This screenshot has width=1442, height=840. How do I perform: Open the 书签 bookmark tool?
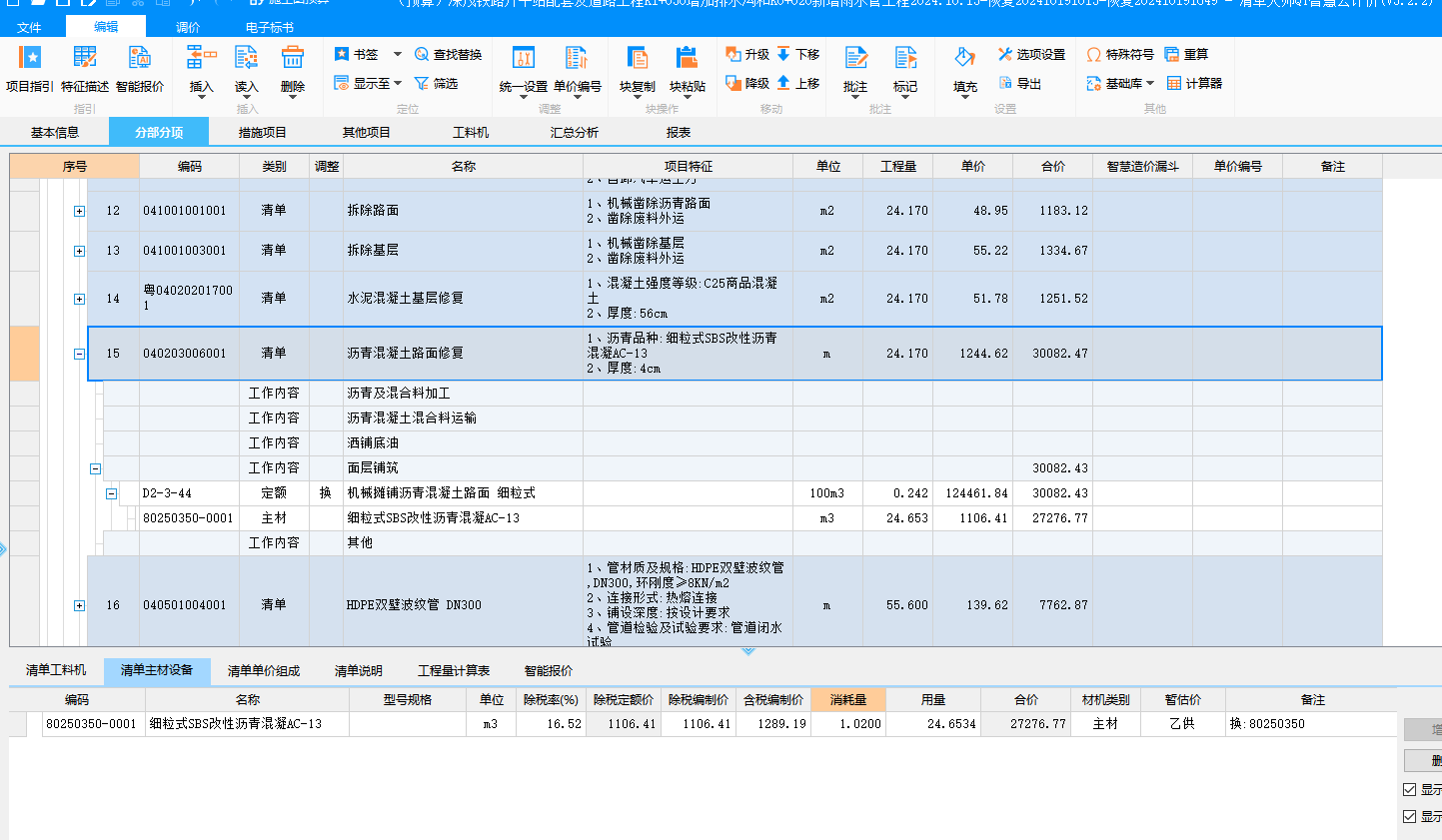tap(357, 54)
